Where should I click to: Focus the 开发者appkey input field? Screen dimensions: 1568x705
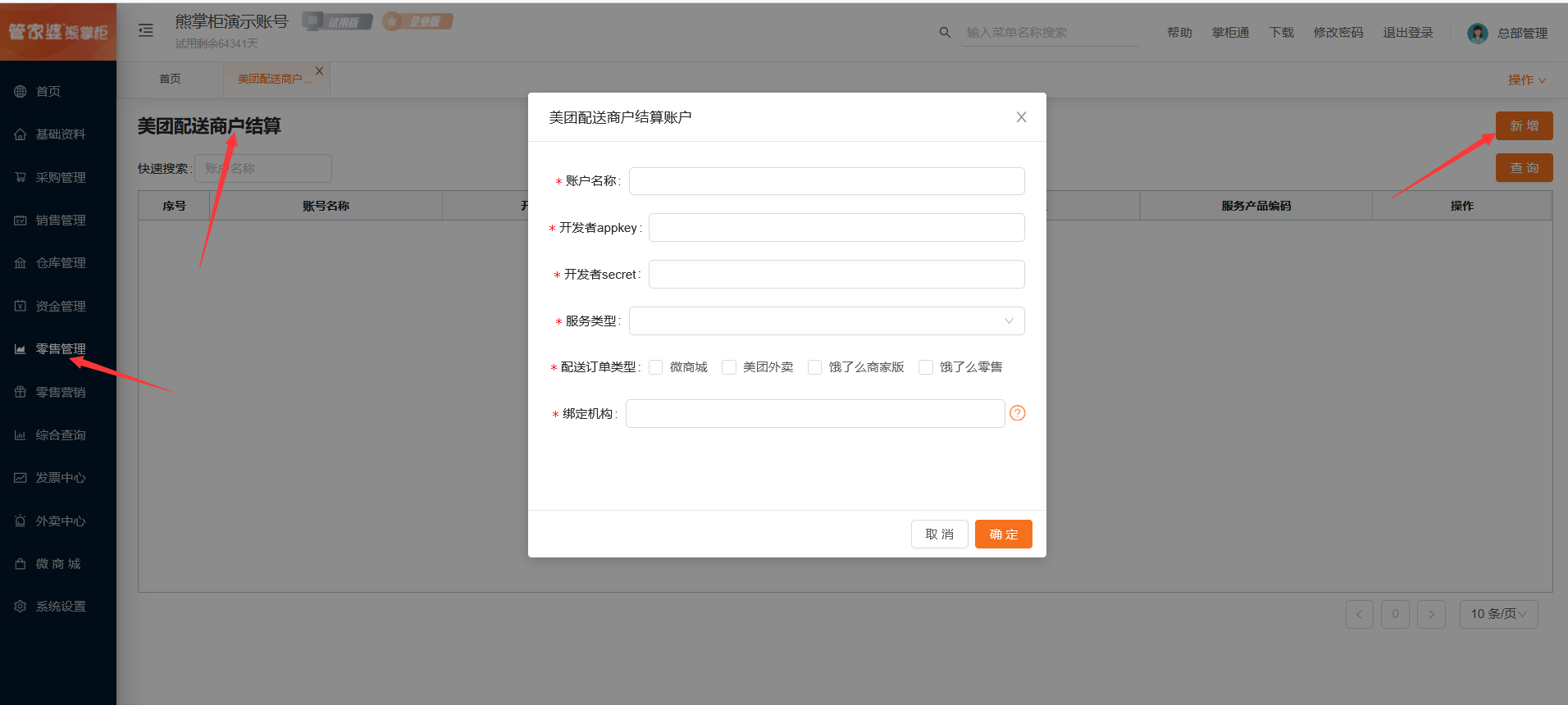[836, 227]
